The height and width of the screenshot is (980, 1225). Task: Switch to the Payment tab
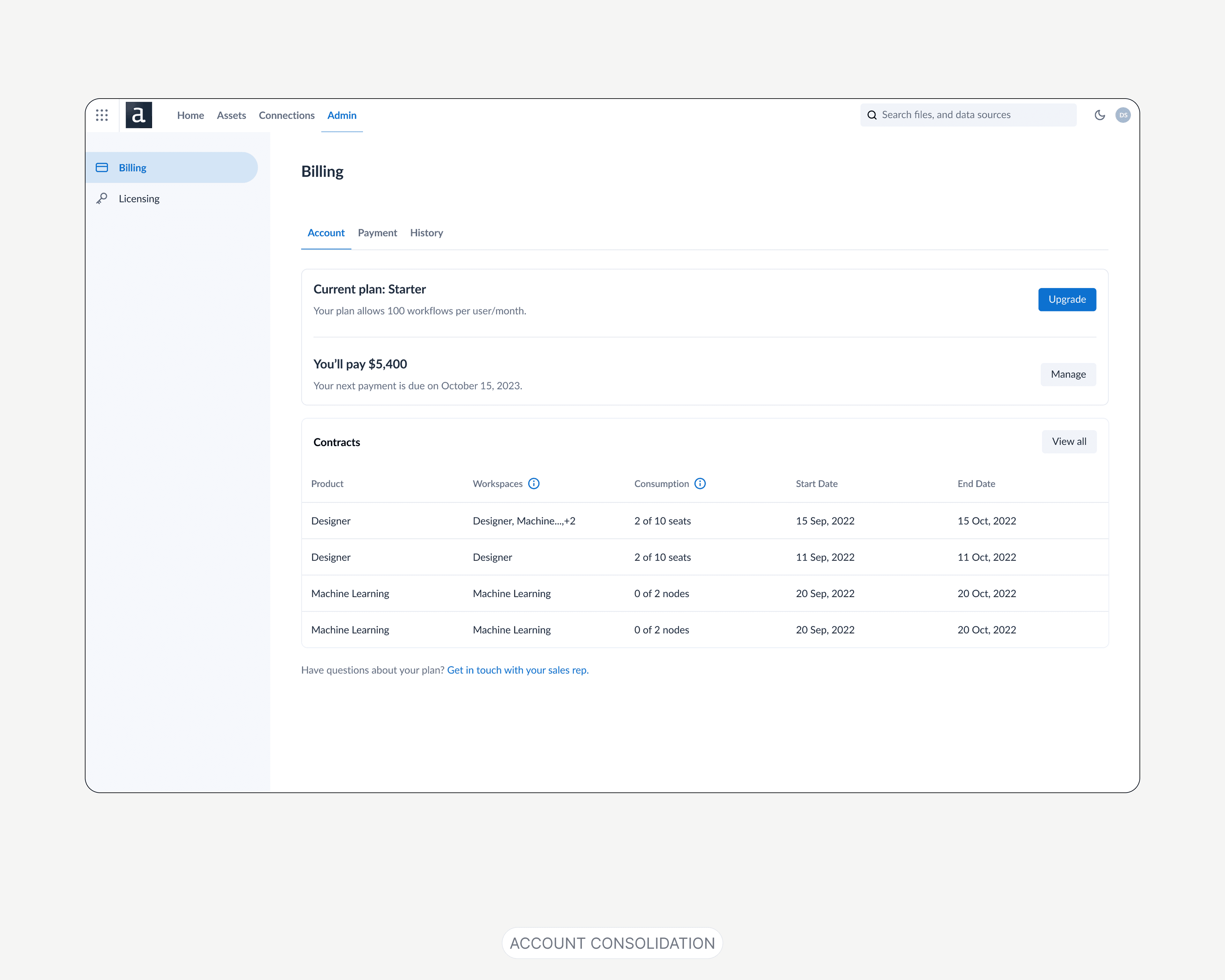click(377, 233)
